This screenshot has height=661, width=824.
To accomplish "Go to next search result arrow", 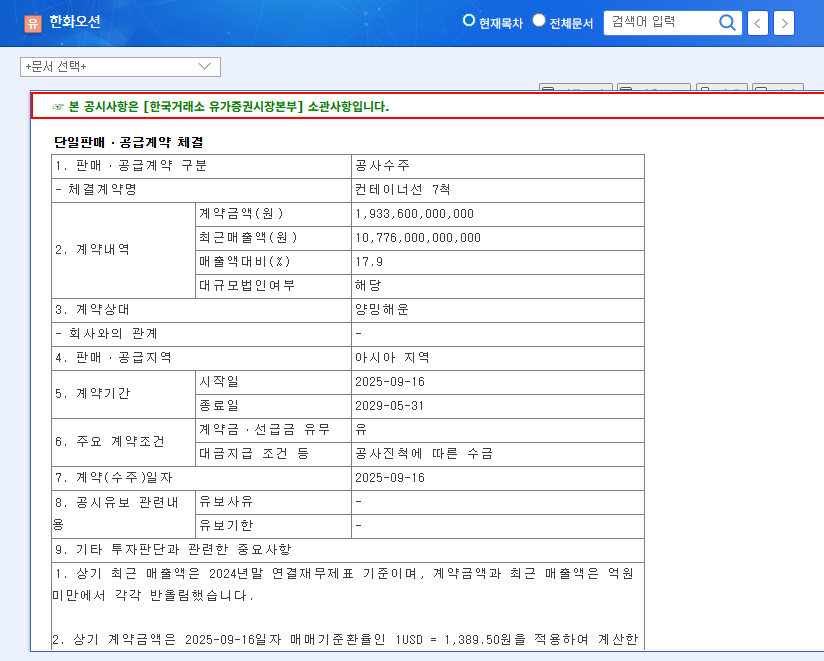I will 784,23.
